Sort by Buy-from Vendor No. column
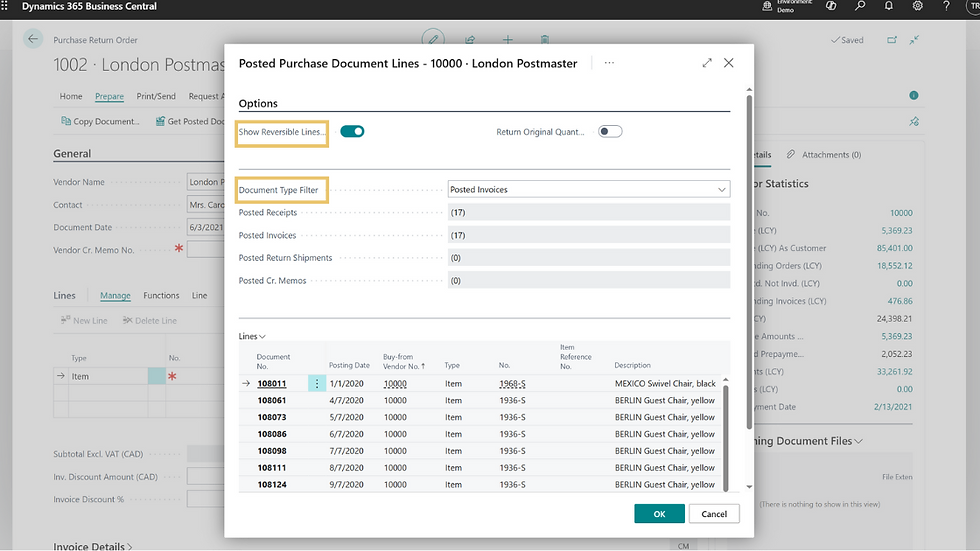The width and height of the screenshot is (980, 551). pos(404,361)
